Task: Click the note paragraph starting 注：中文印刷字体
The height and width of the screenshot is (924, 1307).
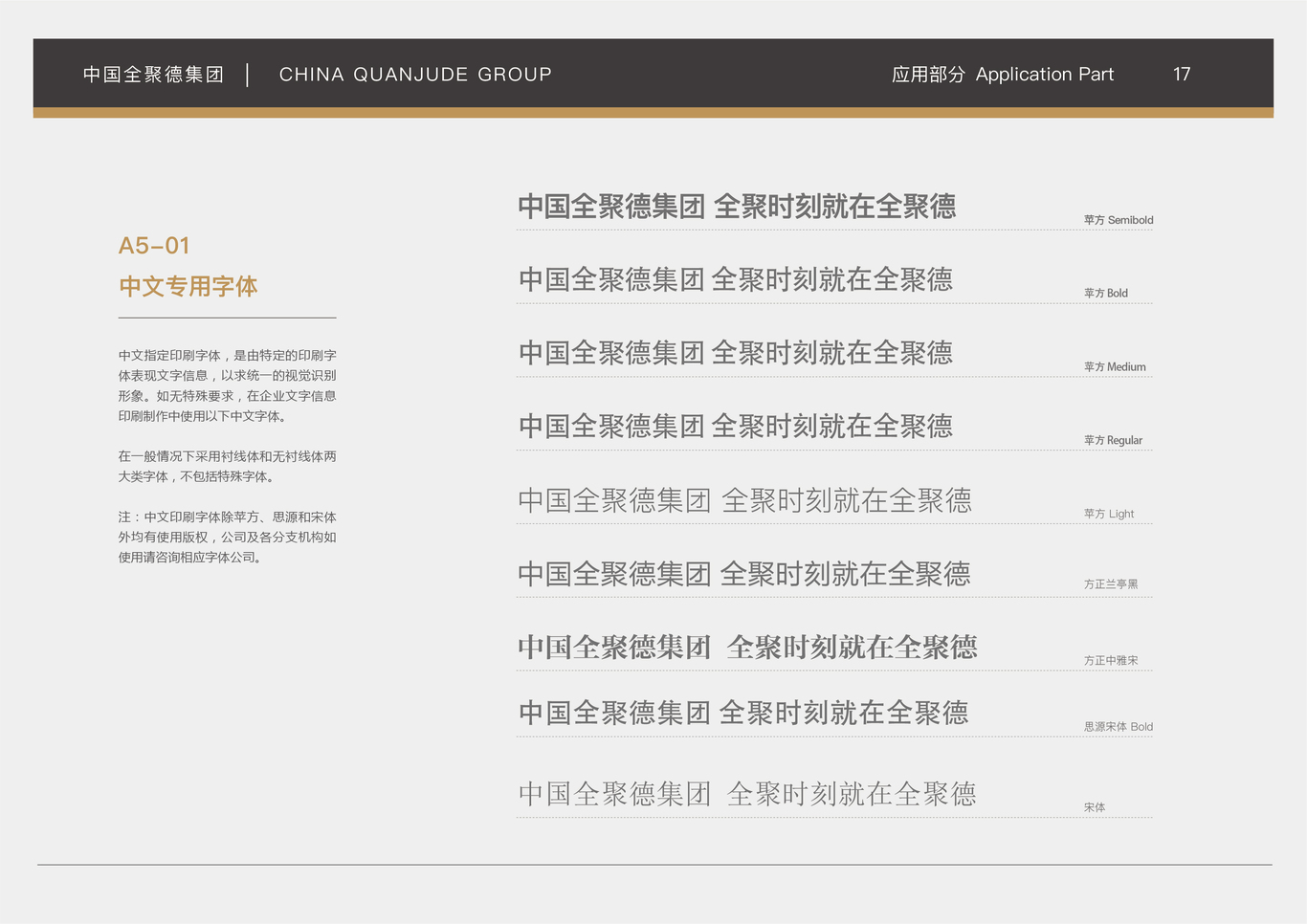Action: click(228, 537)
